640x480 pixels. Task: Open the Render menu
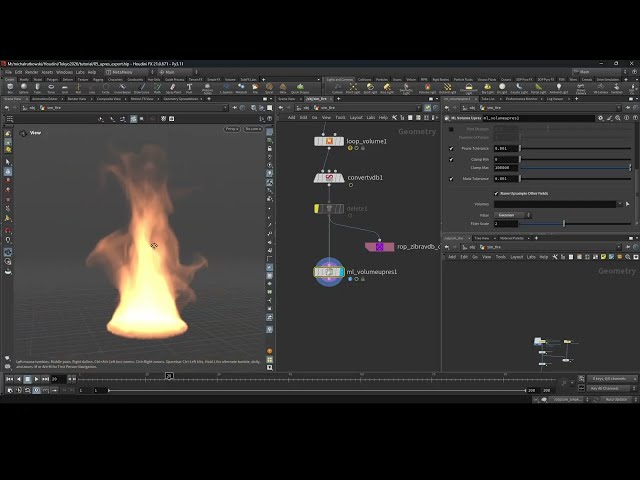tap(31, 72)
